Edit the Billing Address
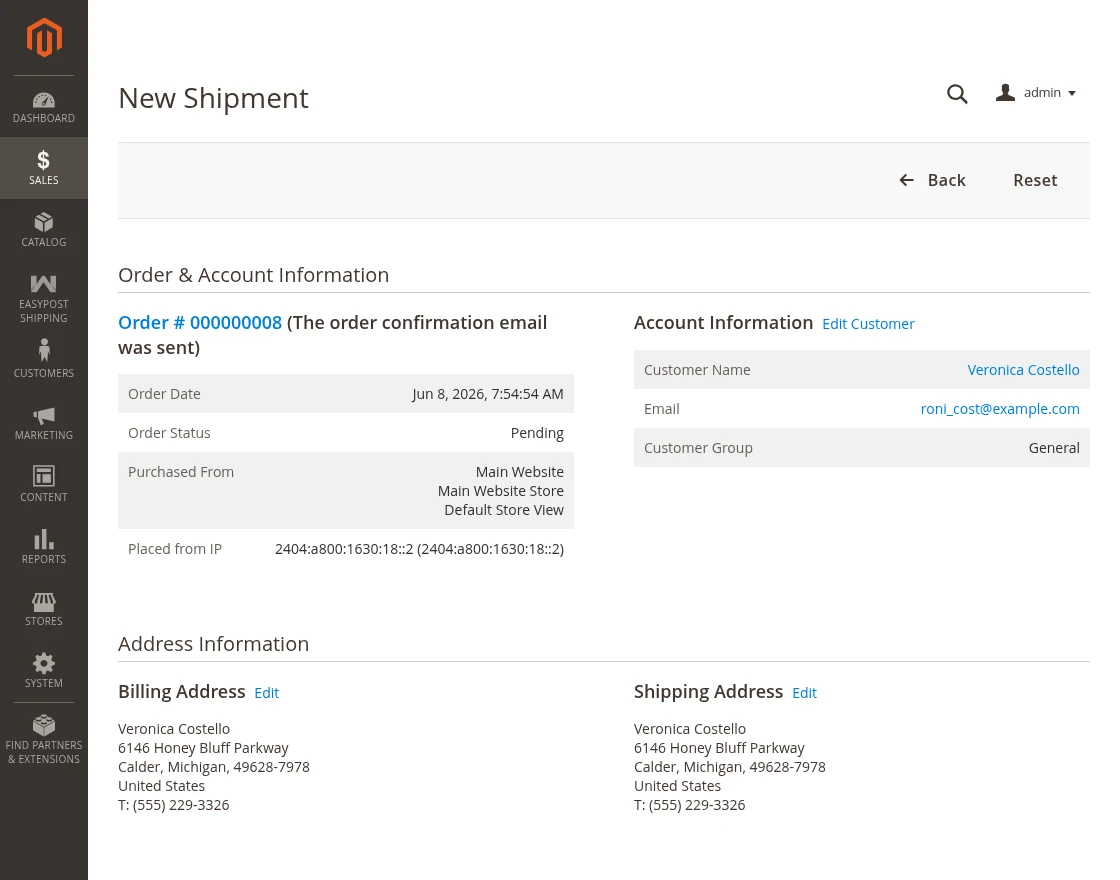 pos(266,693)
